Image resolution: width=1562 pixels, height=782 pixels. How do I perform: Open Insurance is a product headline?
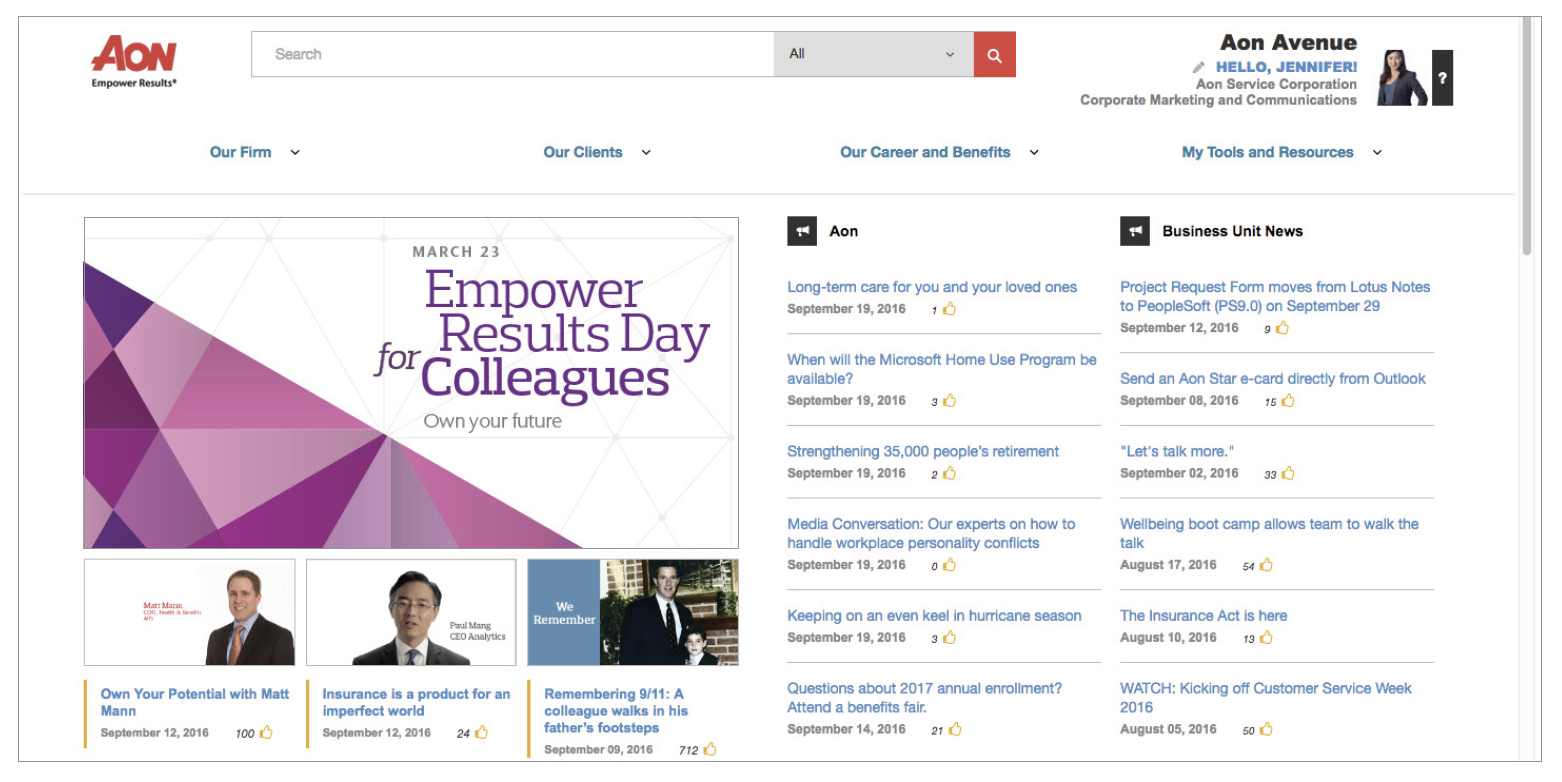pyautogui.click(x=416, y=702)
